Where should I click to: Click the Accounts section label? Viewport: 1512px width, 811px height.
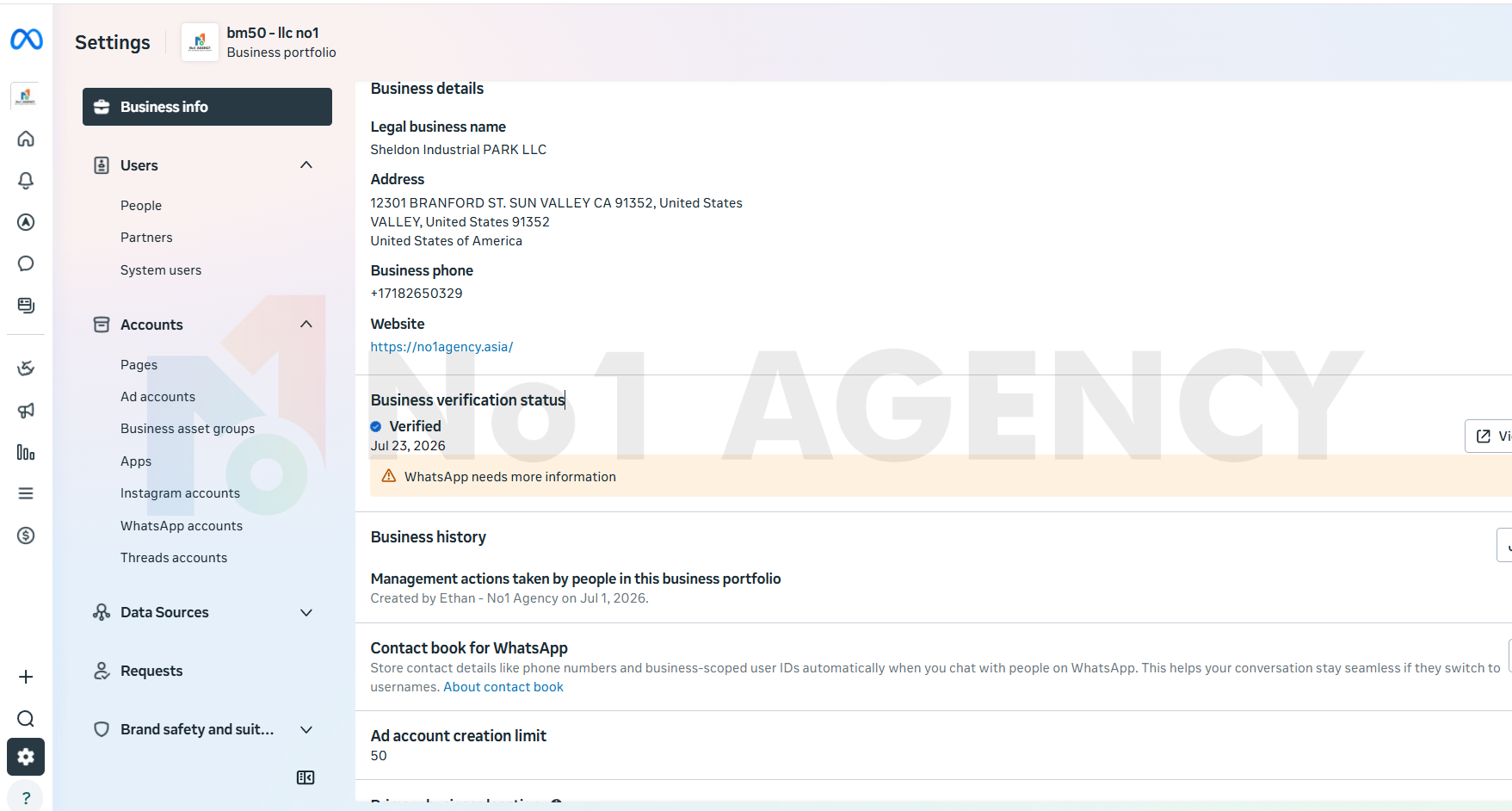(151, 325)
